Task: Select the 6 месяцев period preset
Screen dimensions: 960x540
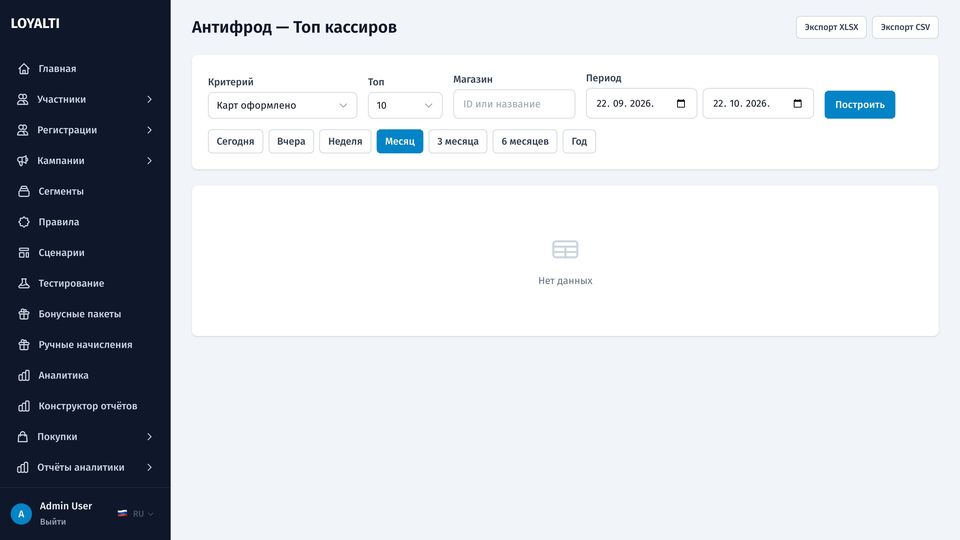Action: (x=525, y=141)
